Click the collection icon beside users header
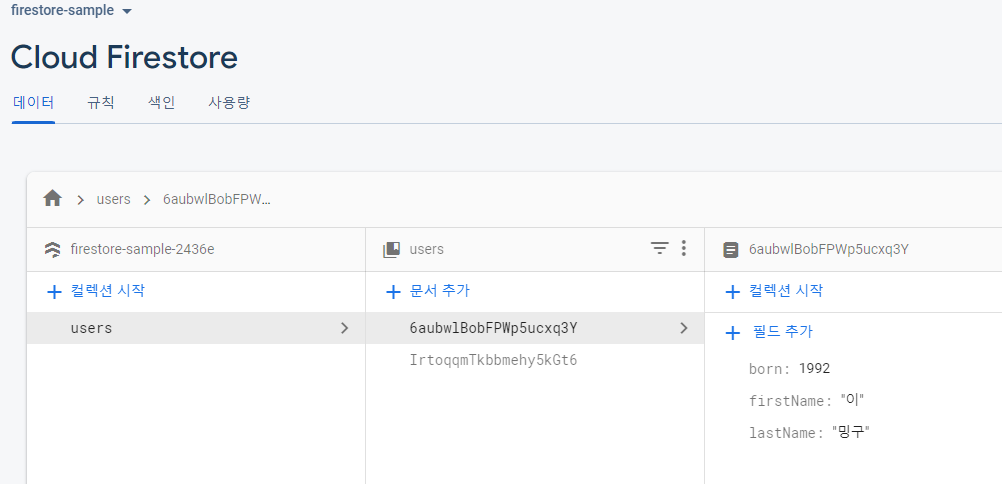This screenshot has width=1002, height=484. pos(391,249)
